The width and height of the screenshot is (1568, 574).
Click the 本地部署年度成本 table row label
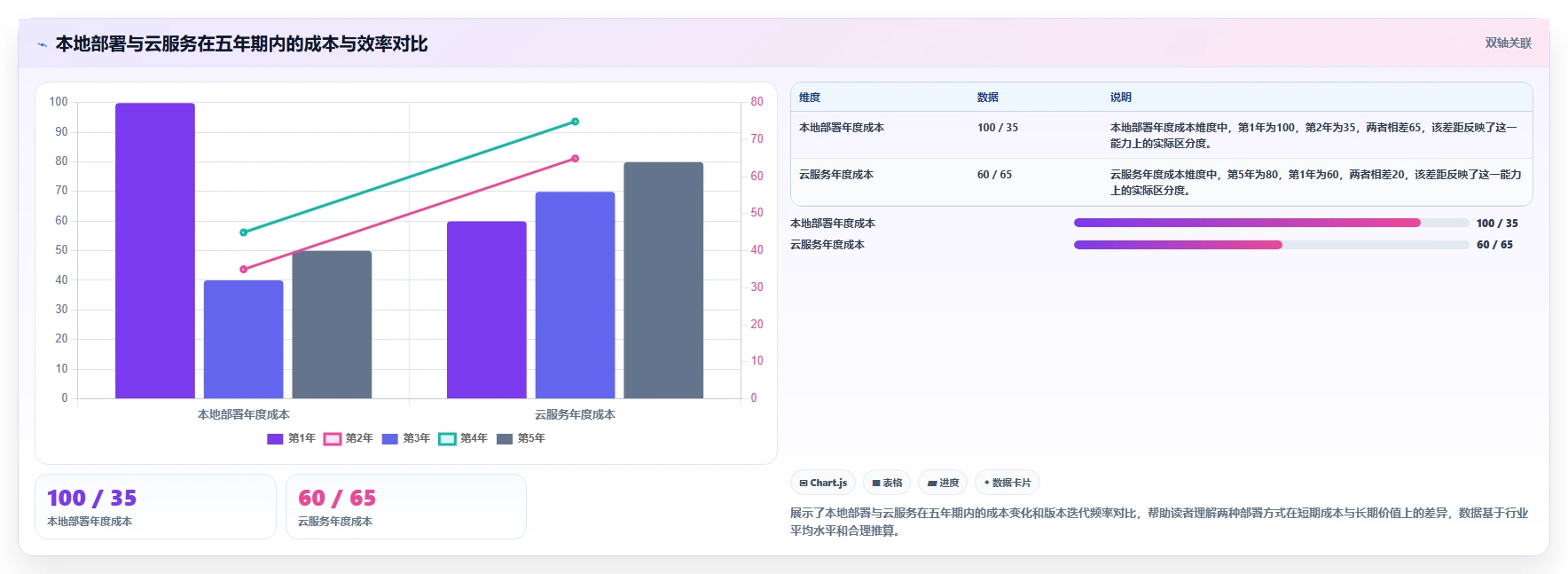coord(842,128)
